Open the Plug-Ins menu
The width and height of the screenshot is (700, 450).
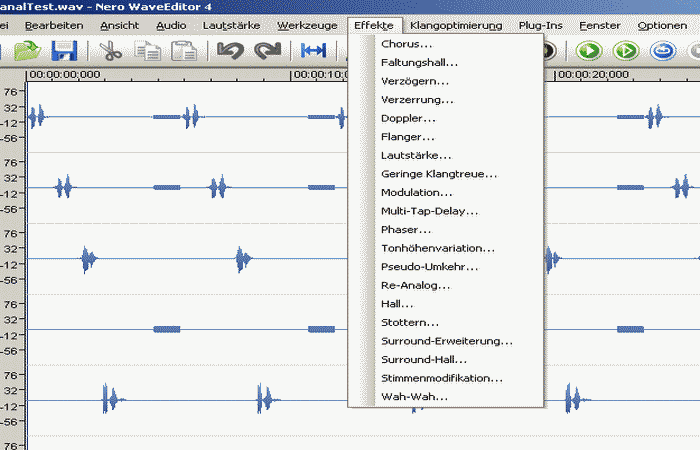click(541, 25)
